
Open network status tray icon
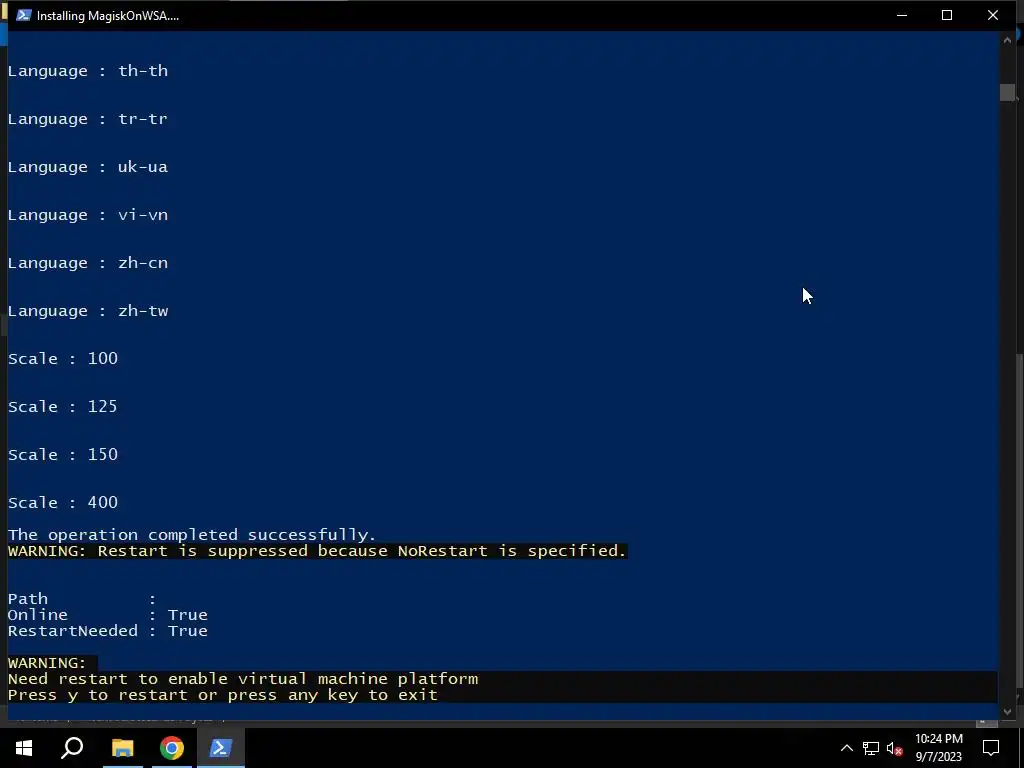click(871, 748)
